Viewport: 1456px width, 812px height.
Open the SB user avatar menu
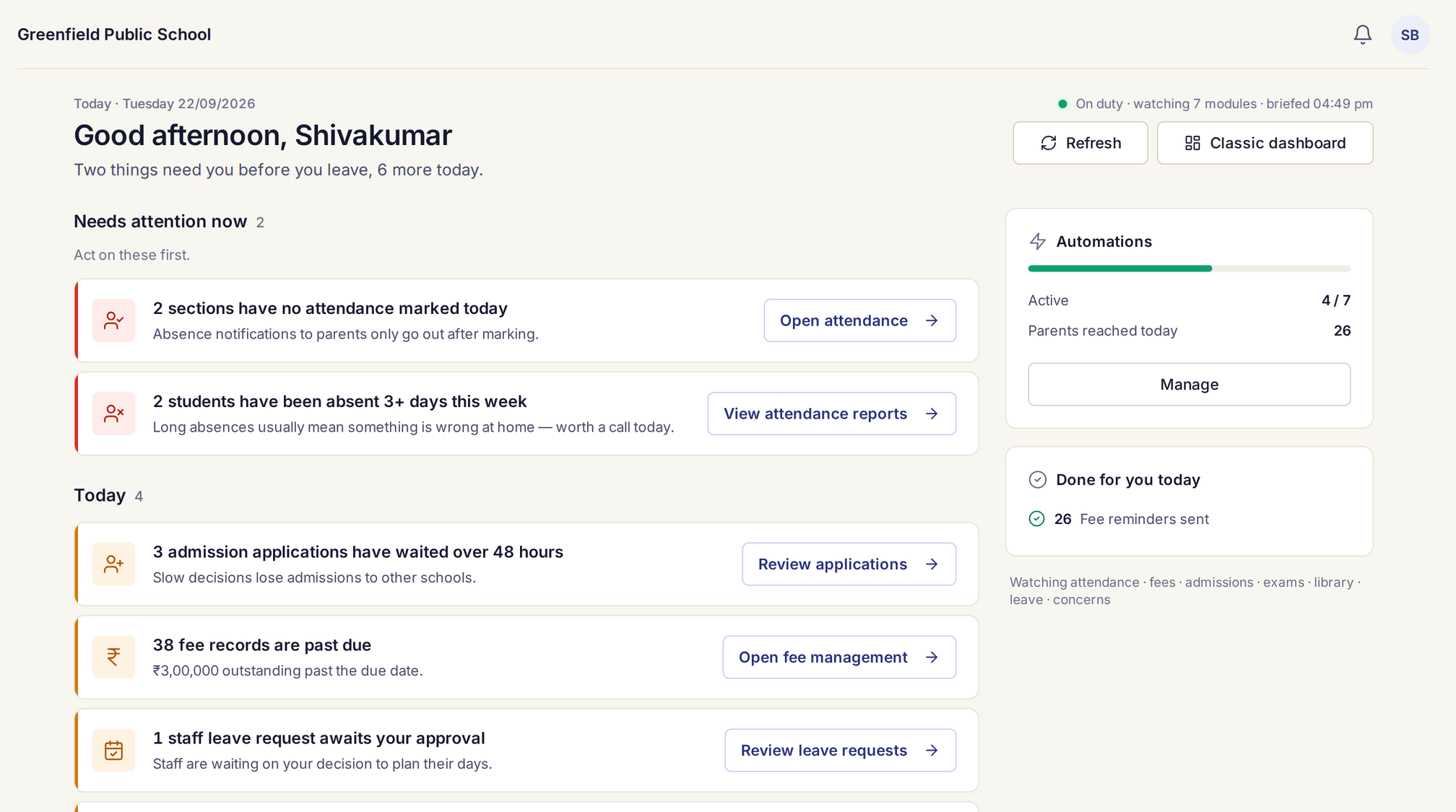click(x=1410, y=35)
